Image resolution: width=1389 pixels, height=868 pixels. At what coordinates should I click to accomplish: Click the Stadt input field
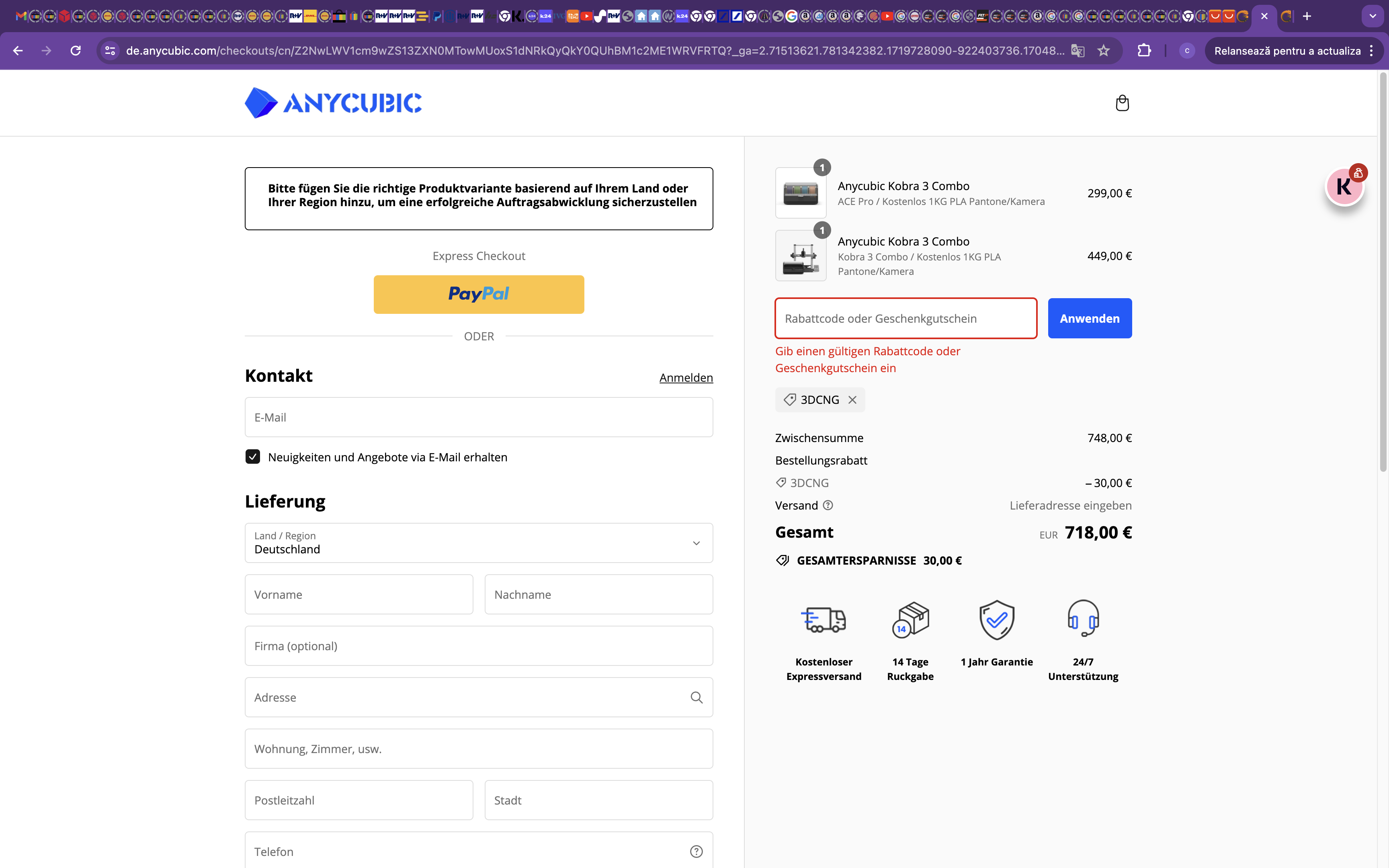[599, 800]
